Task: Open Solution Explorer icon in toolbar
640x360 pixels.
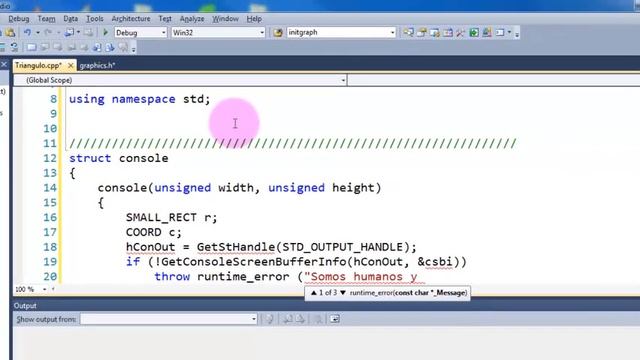Action: [408, 33]
